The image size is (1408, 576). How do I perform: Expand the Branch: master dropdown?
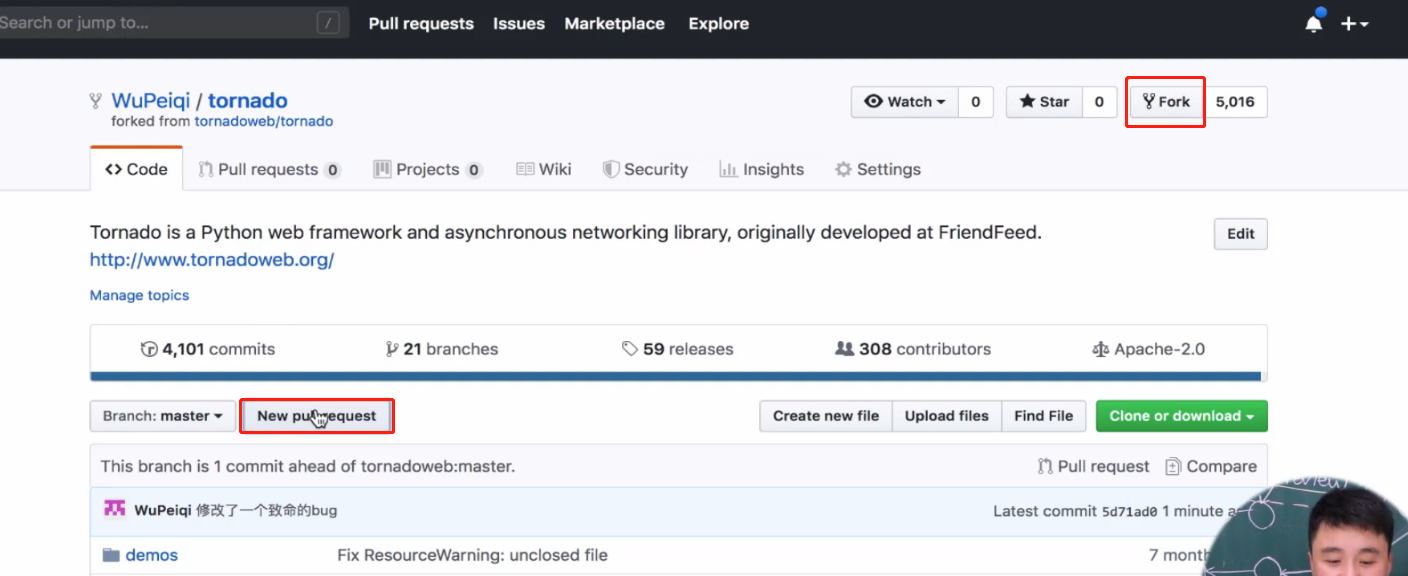click(162, 416)
